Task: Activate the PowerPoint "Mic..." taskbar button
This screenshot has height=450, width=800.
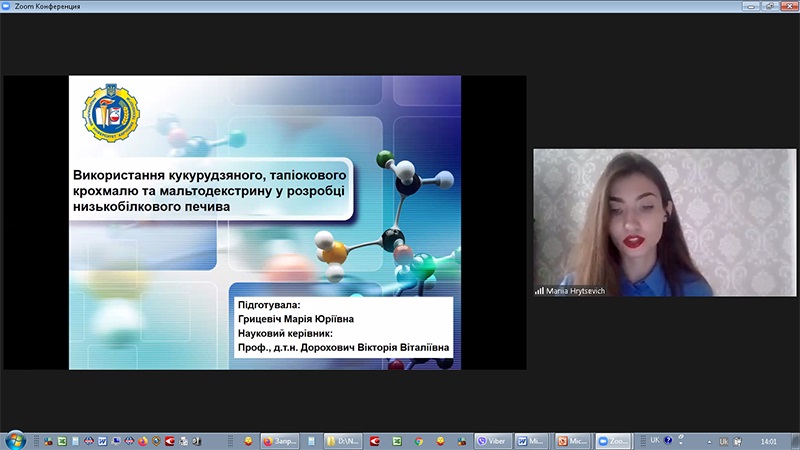Action: tap(573, 441)
